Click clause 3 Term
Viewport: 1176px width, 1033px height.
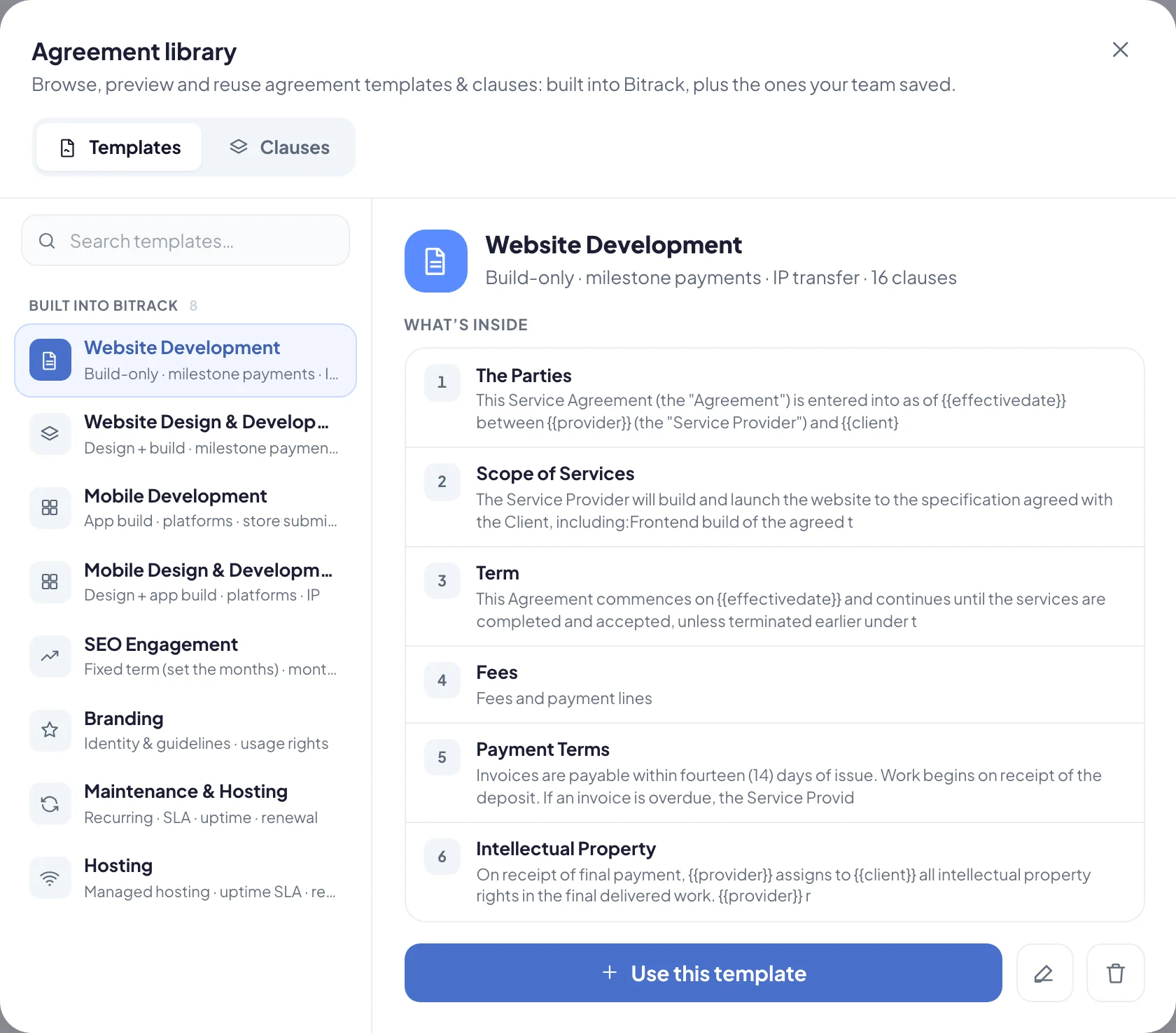pos(775,597)
